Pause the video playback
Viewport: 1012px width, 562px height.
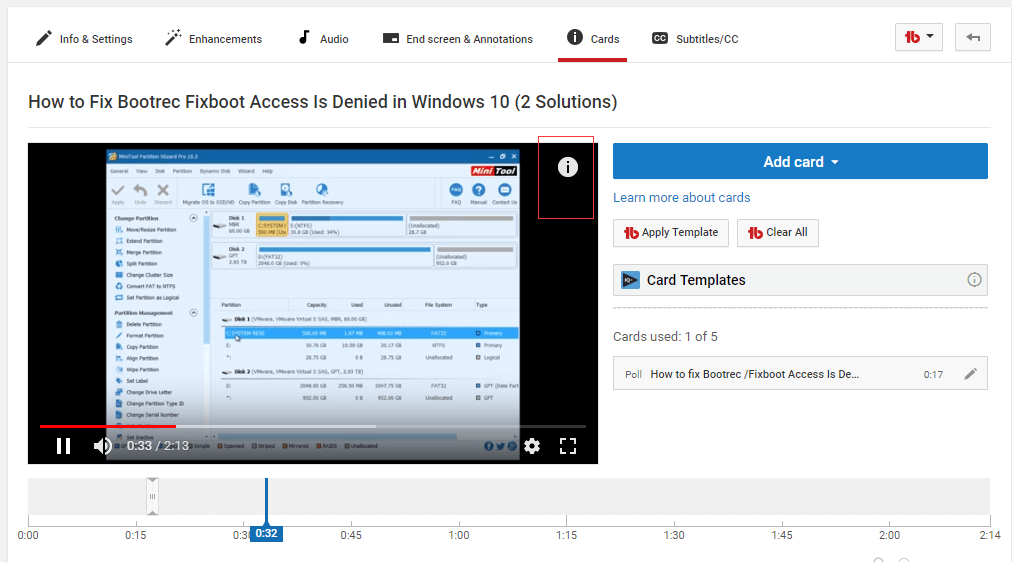[63, 446]
